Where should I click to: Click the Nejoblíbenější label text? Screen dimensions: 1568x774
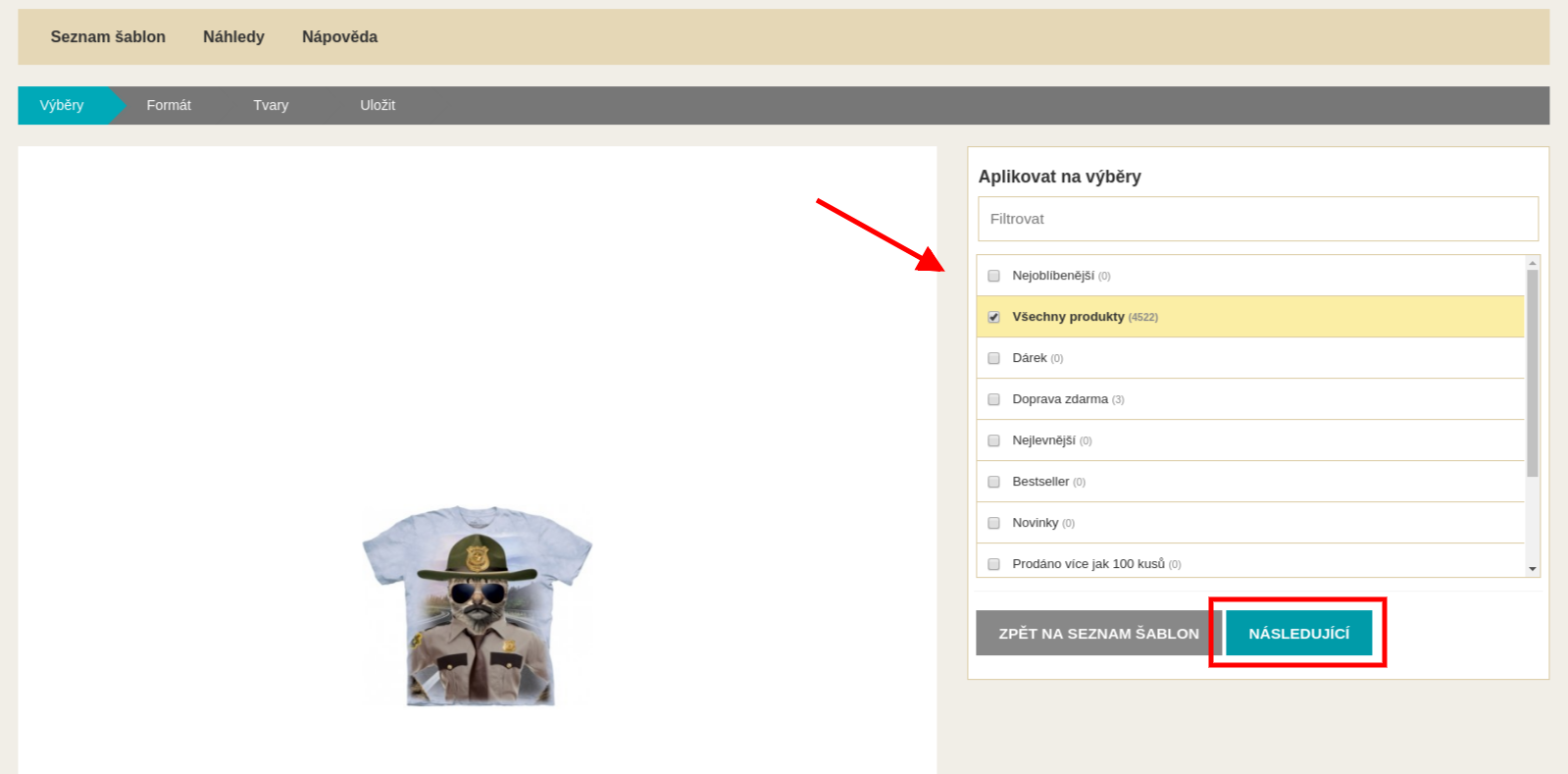click(x=1053, y=276)
